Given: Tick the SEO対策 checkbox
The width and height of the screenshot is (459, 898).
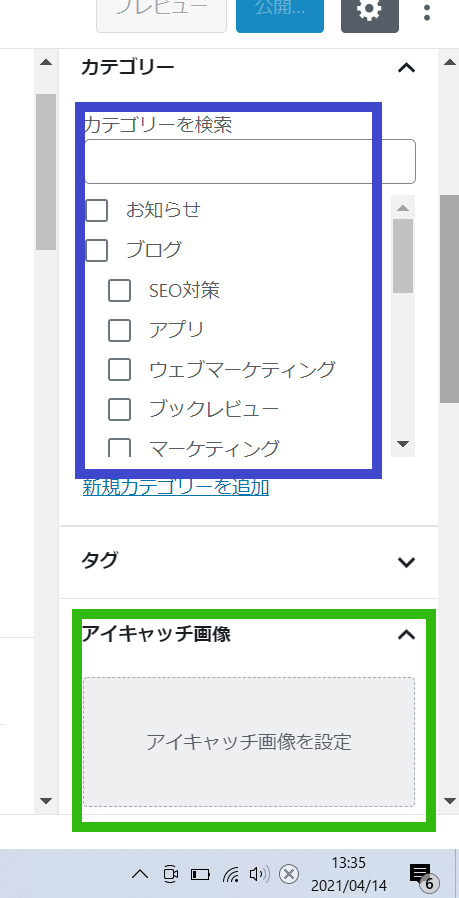Looking at the screenshot, I should (119, 290).
